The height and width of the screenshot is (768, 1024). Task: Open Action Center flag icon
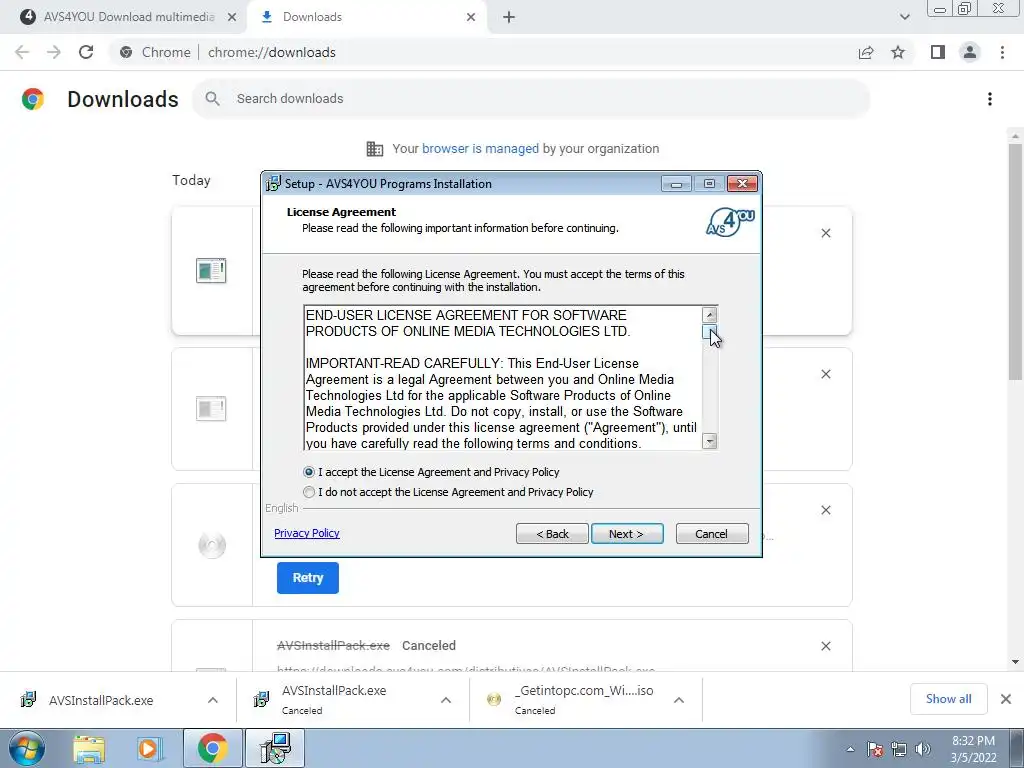875,749
